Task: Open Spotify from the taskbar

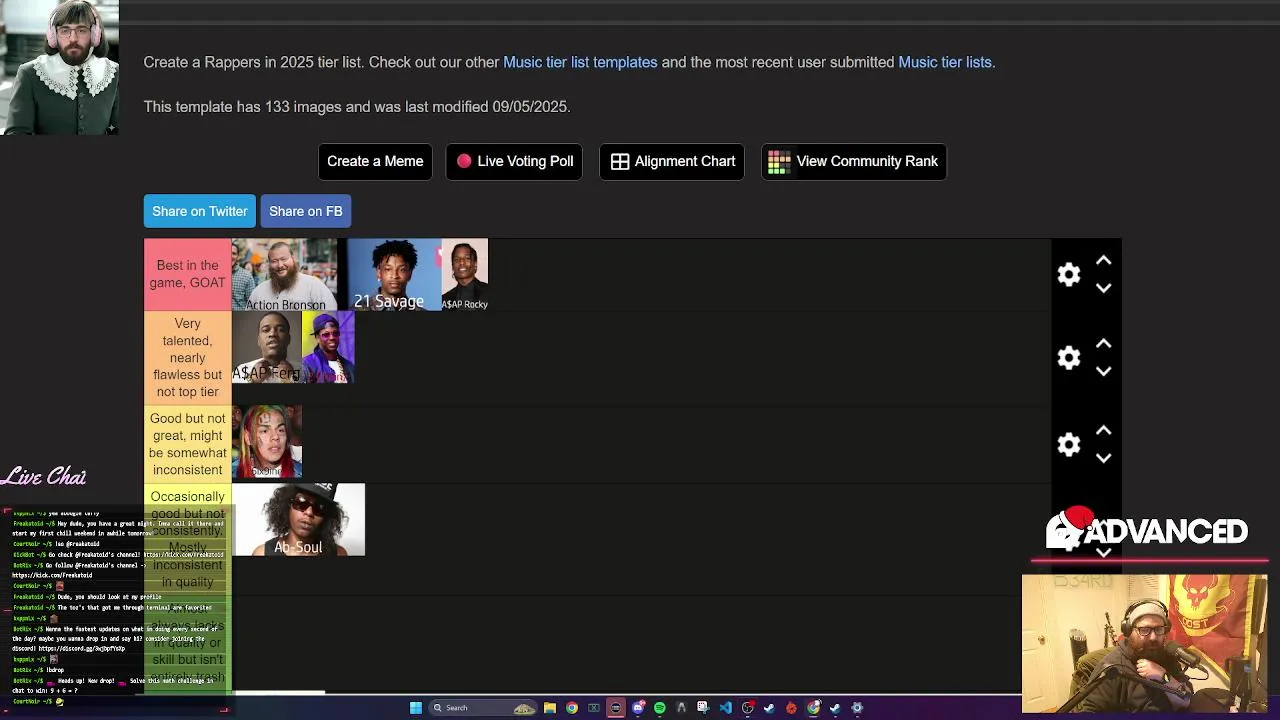Action: point(660,708)
